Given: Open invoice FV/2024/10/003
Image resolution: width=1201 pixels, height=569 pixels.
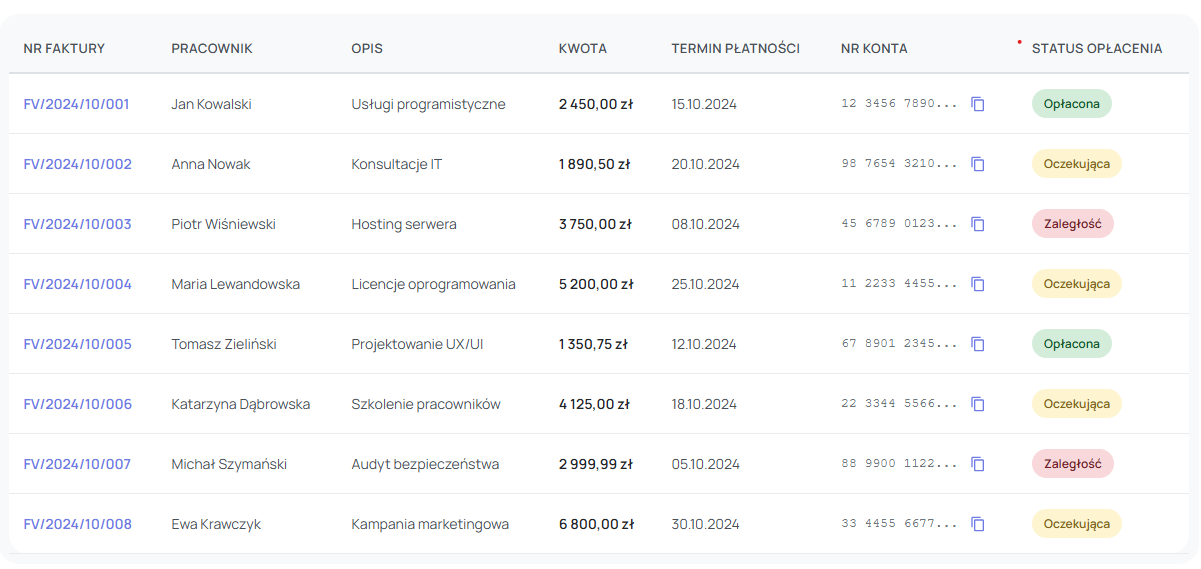Looking at the screenshot, I should click(x=77, y=224).
